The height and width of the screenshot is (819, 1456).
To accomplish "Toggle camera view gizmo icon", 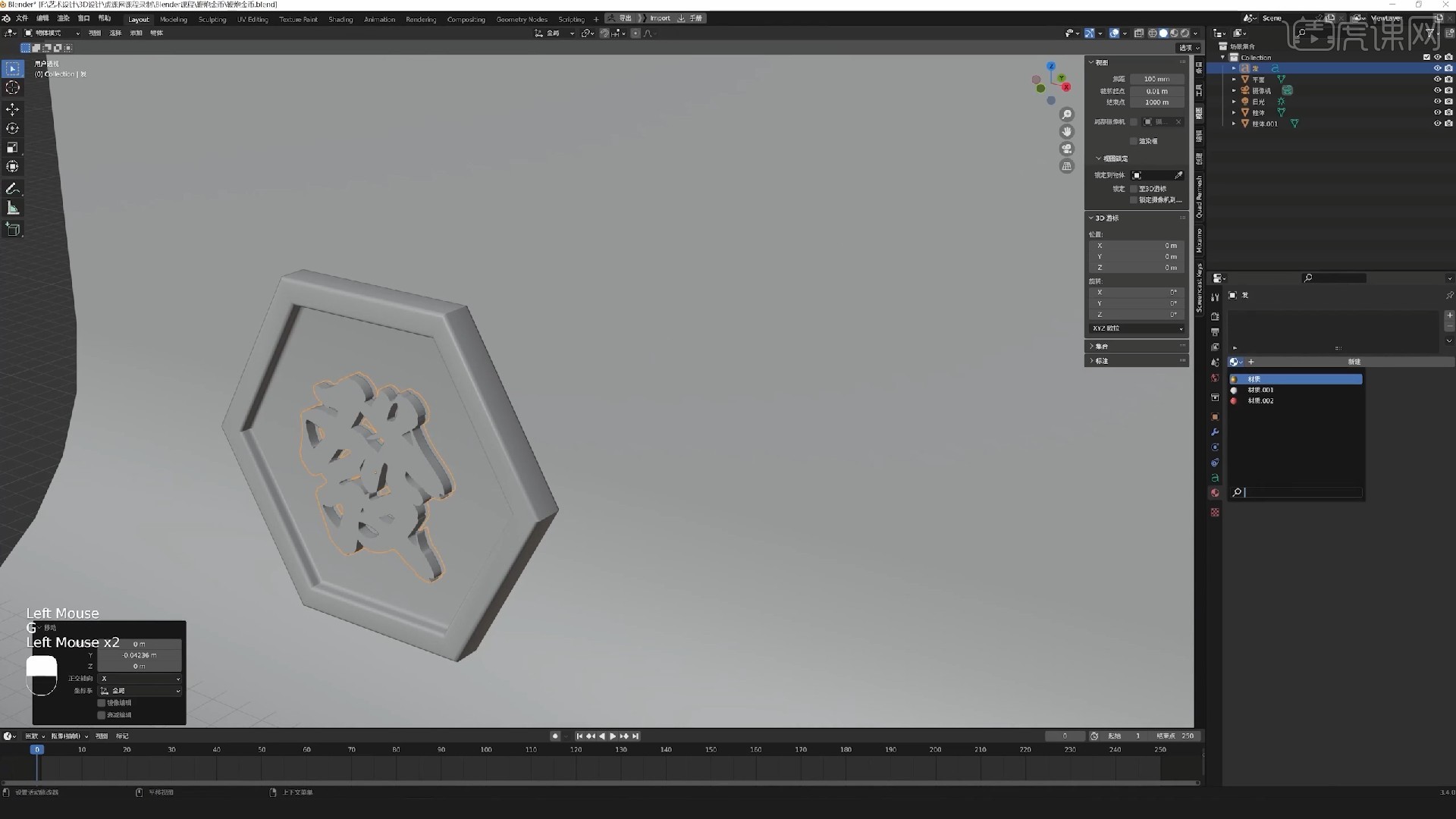I will (x=1067, y=149).
